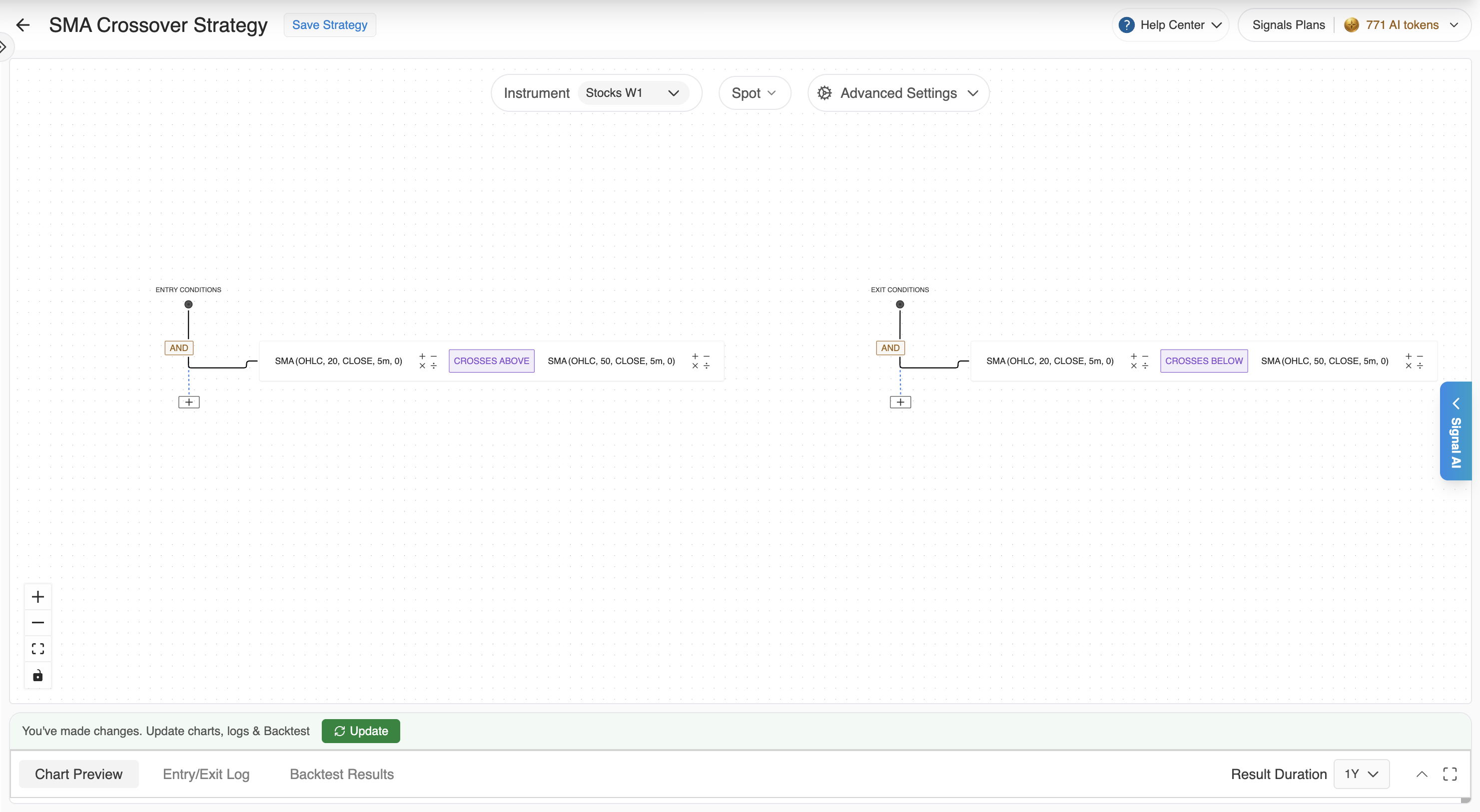Viewport: 1480px width, 812px height.
Task: Change the CROSSES ABOVE comparator
Action: pos(491,361)
